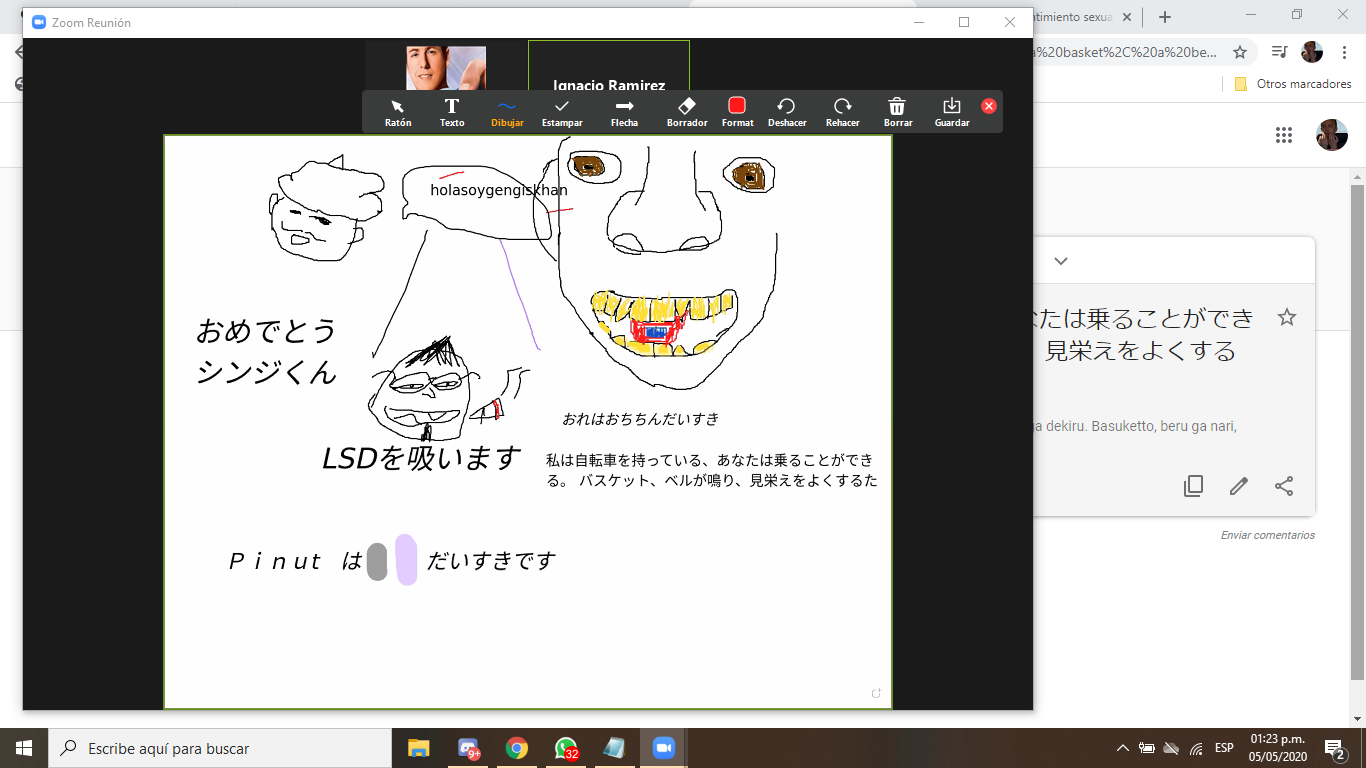
Task: Redo the stroke with Rehacer
Action: (x=843, y=111)
